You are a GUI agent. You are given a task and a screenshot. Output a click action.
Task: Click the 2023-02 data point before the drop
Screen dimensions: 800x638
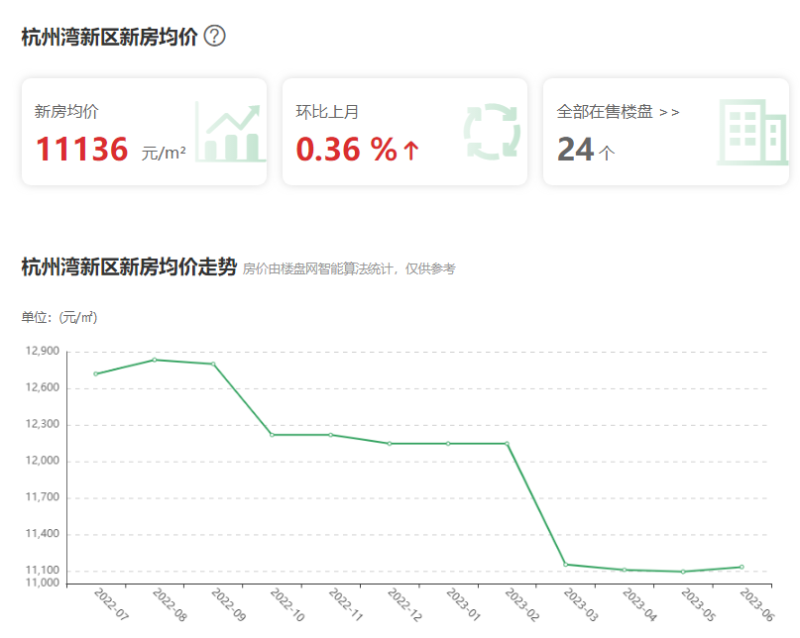[x=507, y=443]
